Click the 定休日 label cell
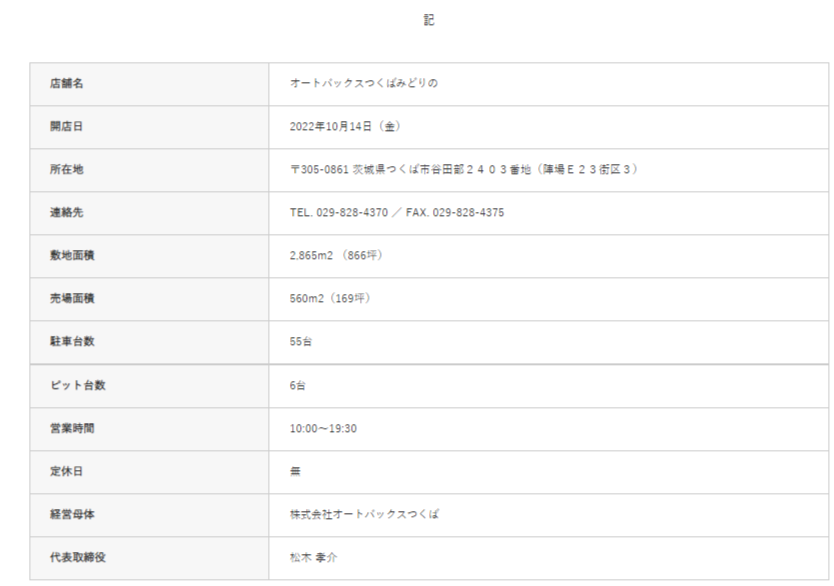The width and height of the screenshot is (834, 586). [x=66, y=471]
